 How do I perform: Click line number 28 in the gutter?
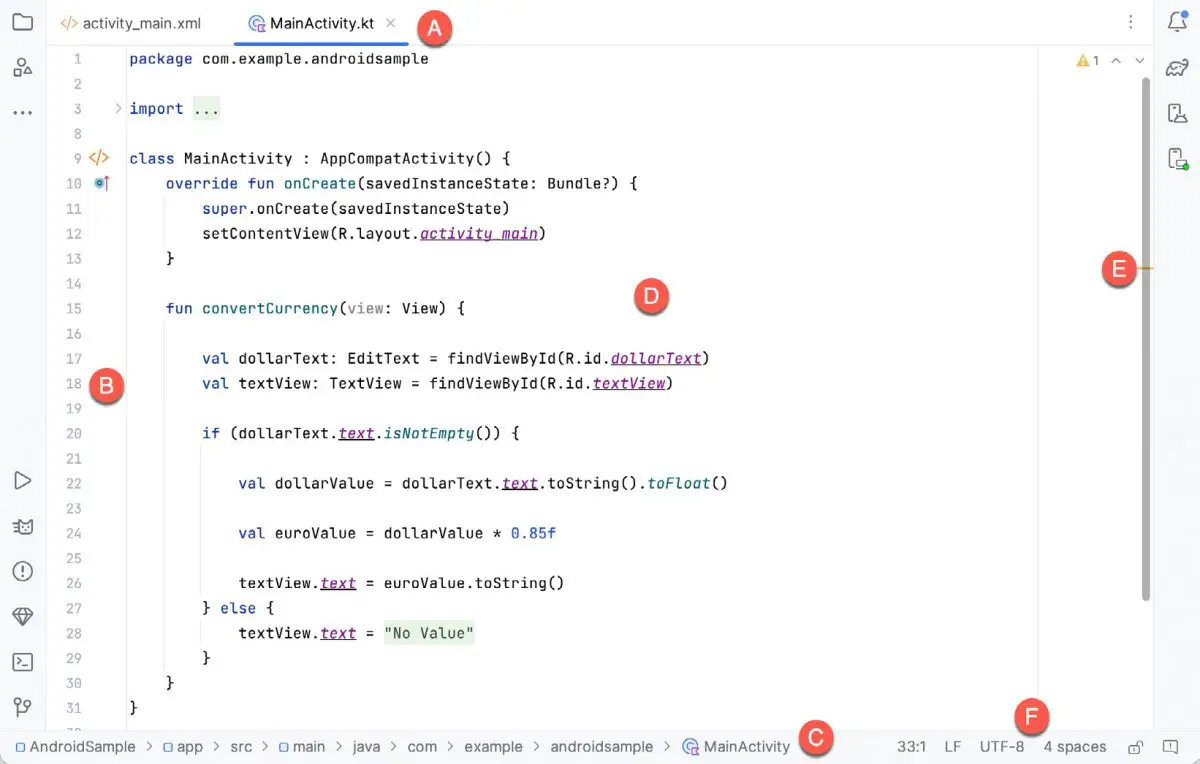73,633
